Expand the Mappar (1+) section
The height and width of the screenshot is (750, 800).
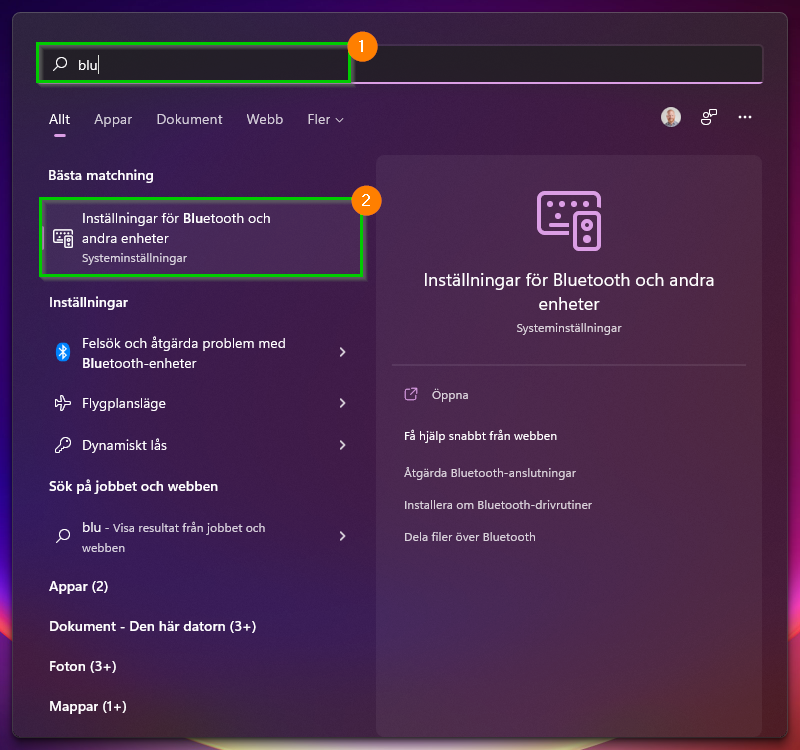[88, 706]
